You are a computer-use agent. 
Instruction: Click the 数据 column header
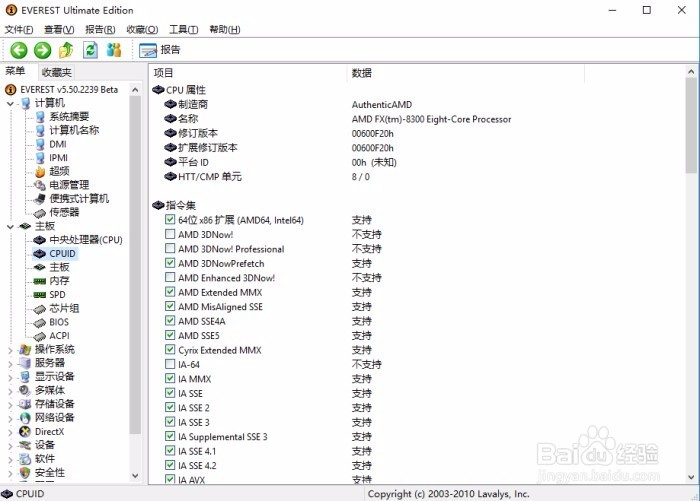(x=465, y=73)
